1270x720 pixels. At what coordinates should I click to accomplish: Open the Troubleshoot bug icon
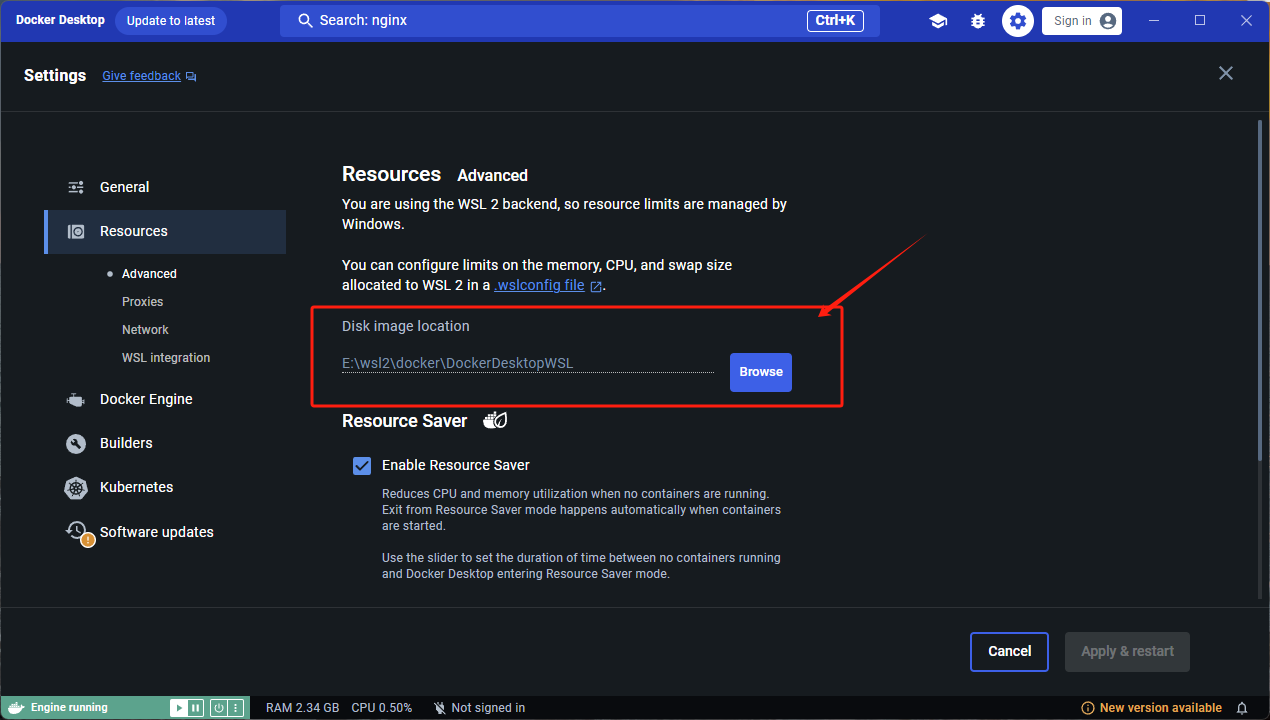[978, 20]
